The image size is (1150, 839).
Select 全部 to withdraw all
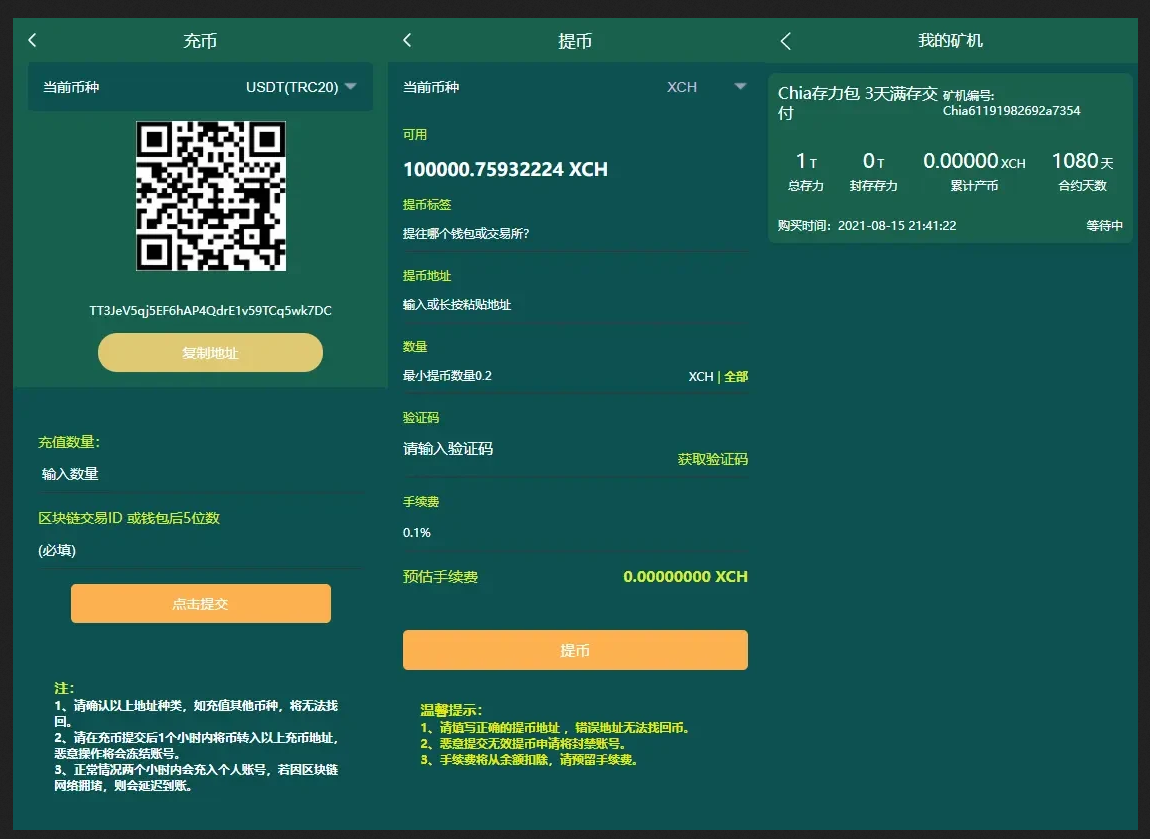736,377
